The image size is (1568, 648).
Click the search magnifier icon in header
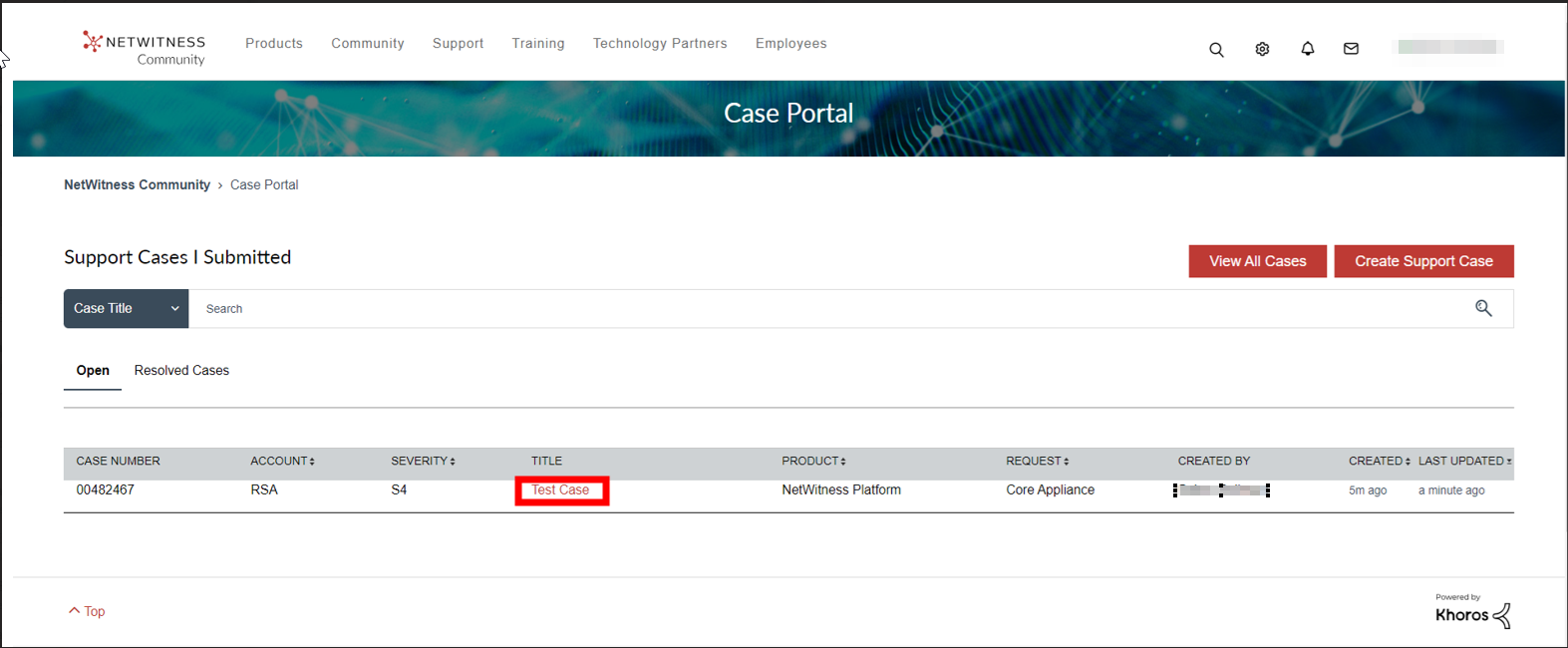click(1216, 49)
